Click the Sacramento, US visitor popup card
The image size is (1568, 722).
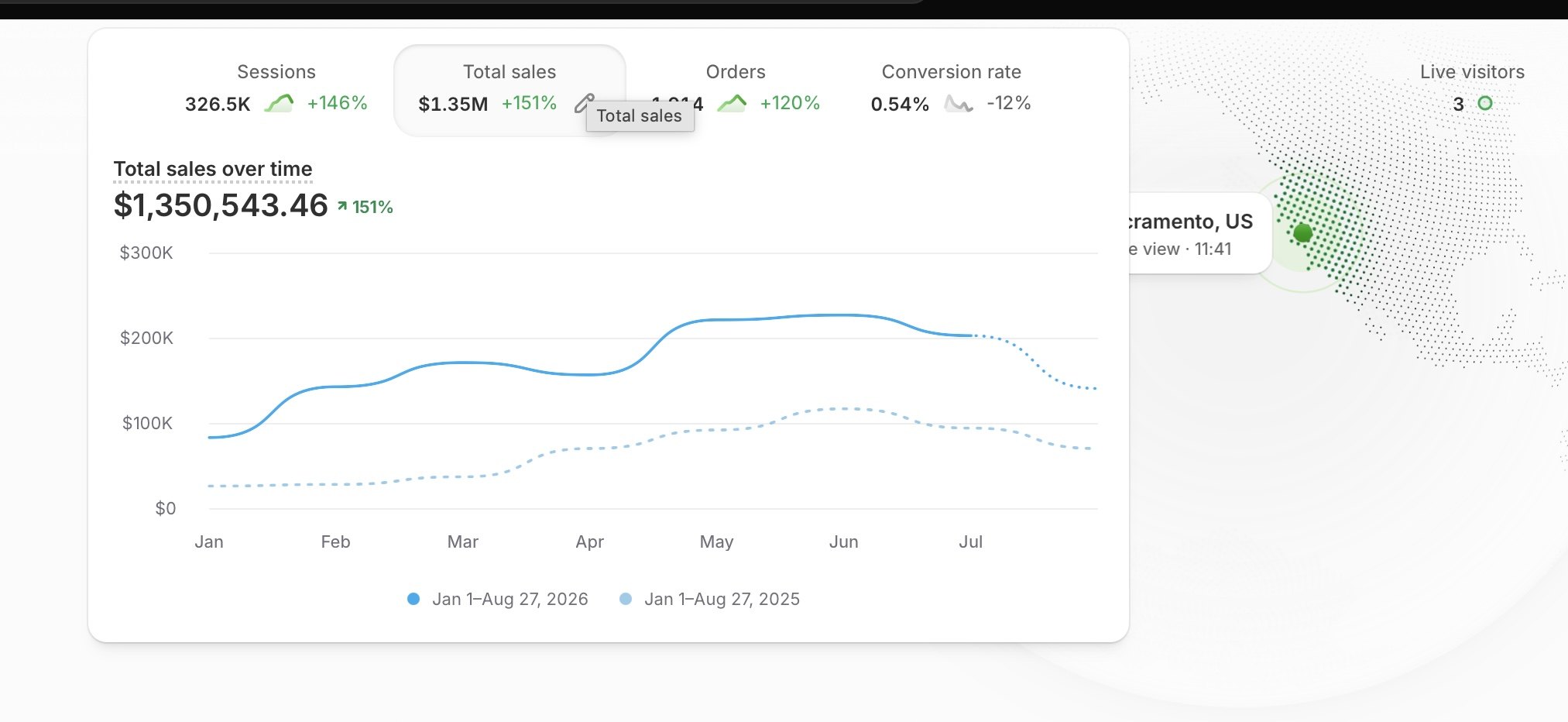[x=1199, y=233]
